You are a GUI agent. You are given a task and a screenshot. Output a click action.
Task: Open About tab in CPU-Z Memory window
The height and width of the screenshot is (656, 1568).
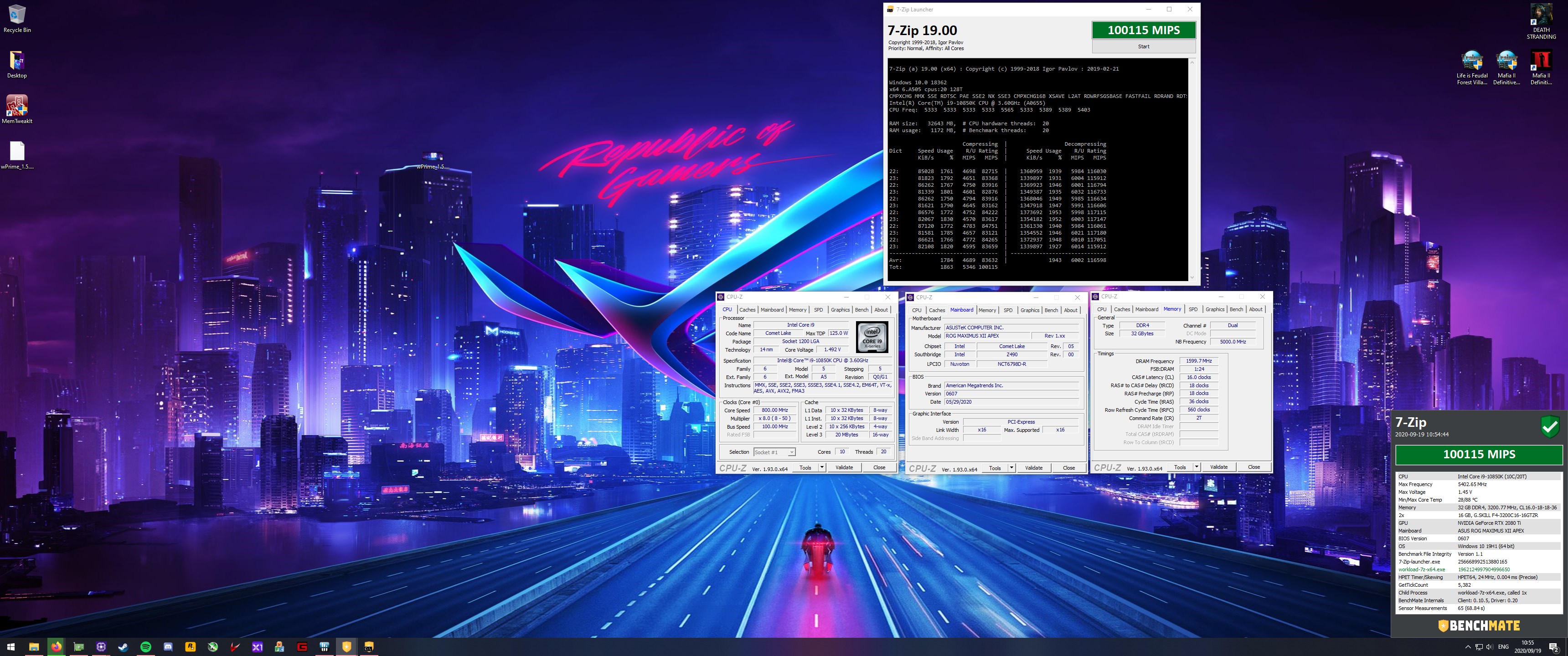1256,310
